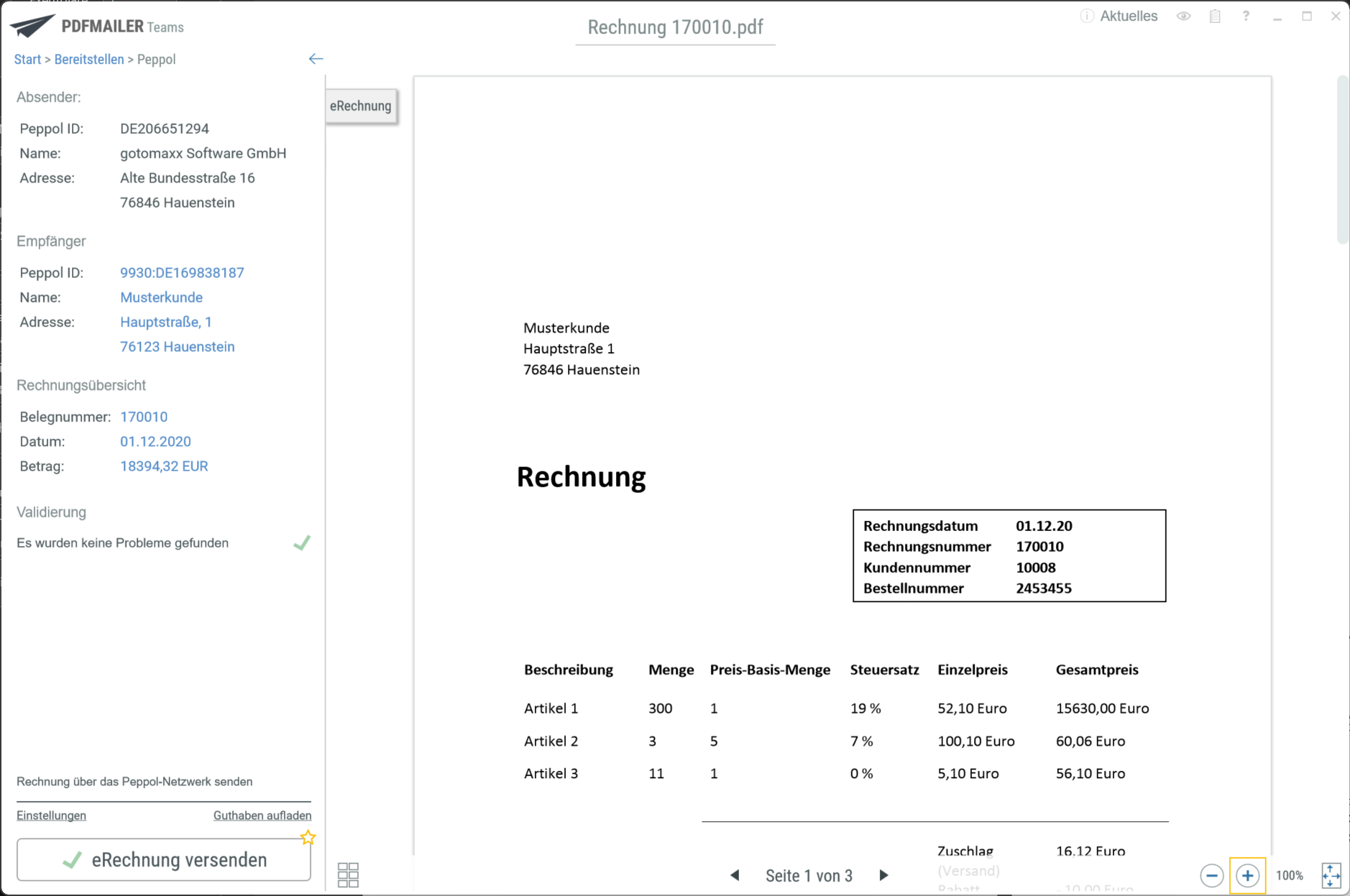Viewport: 1350px width, 896px height.
Task: Navigate to Start in the breadcrumb
Action: 27,59
